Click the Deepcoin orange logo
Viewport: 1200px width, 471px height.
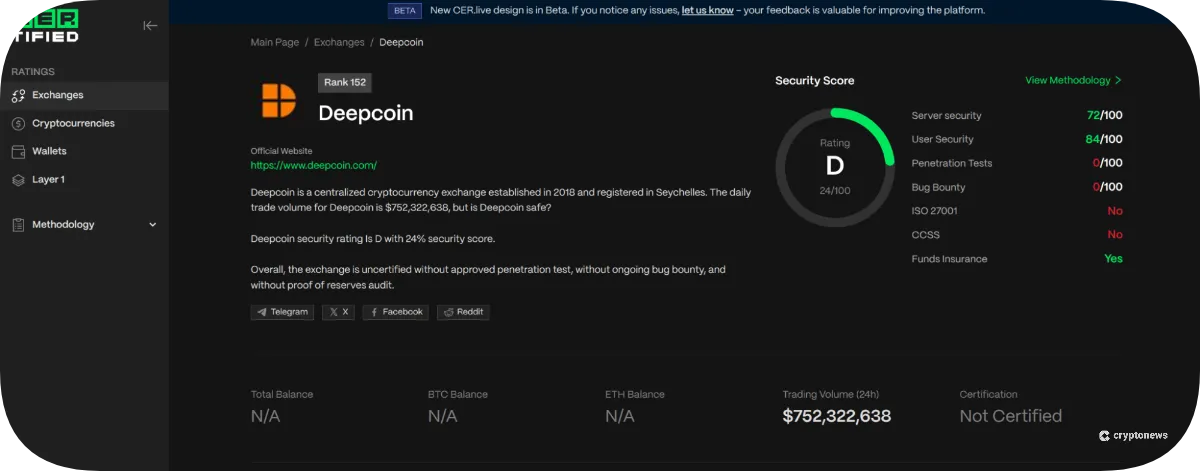tap(279, 101)
